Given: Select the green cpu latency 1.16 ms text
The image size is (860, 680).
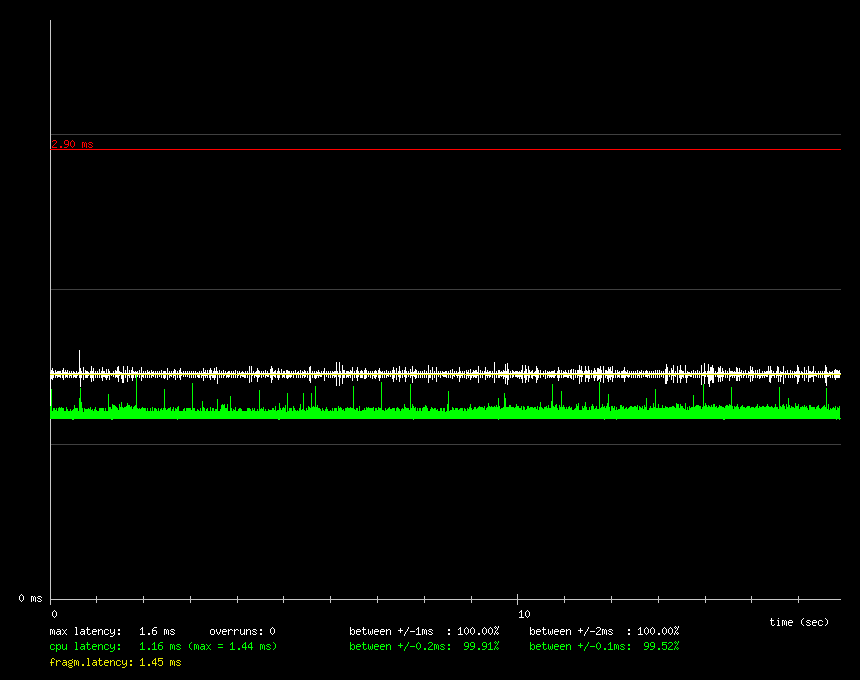Looking at the screenshot, I should (x=115, y=646).
